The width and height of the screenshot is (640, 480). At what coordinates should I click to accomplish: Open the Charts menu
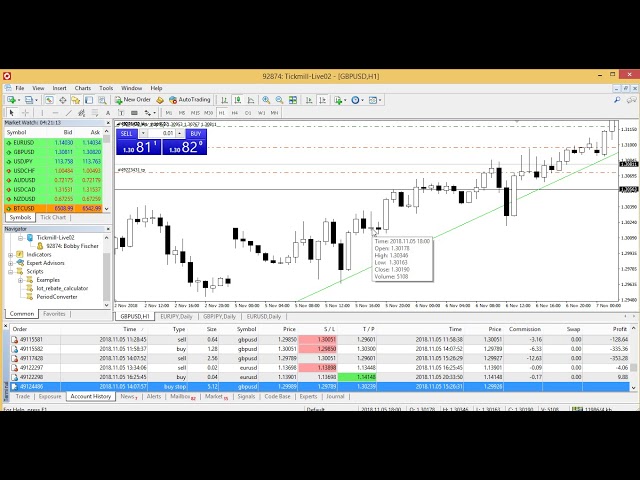(82, 88)
